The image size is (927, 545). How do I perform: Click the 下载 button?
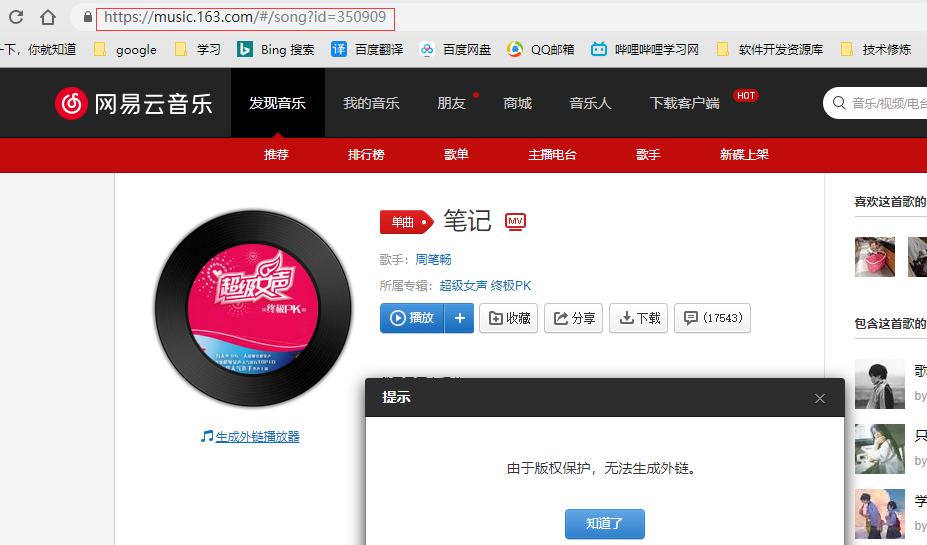638,318
